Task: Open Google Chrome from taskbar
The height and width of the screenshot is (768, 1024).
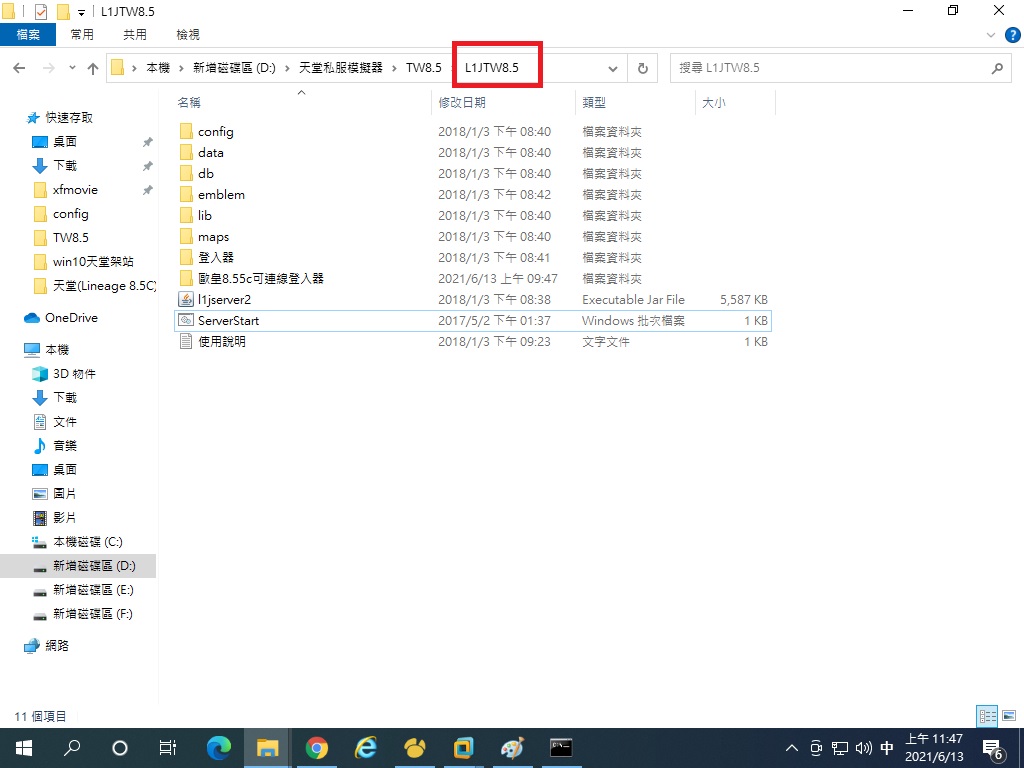Action: [x=317, y=748]
